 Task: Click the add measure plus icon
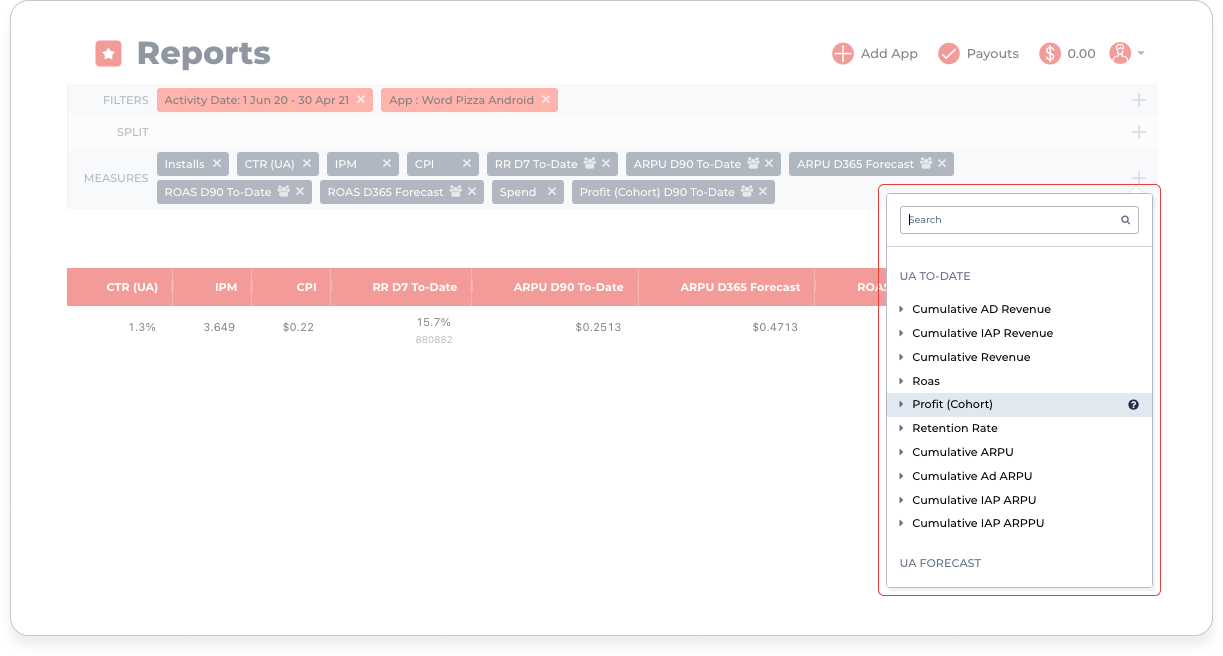tap(1138, 178)
